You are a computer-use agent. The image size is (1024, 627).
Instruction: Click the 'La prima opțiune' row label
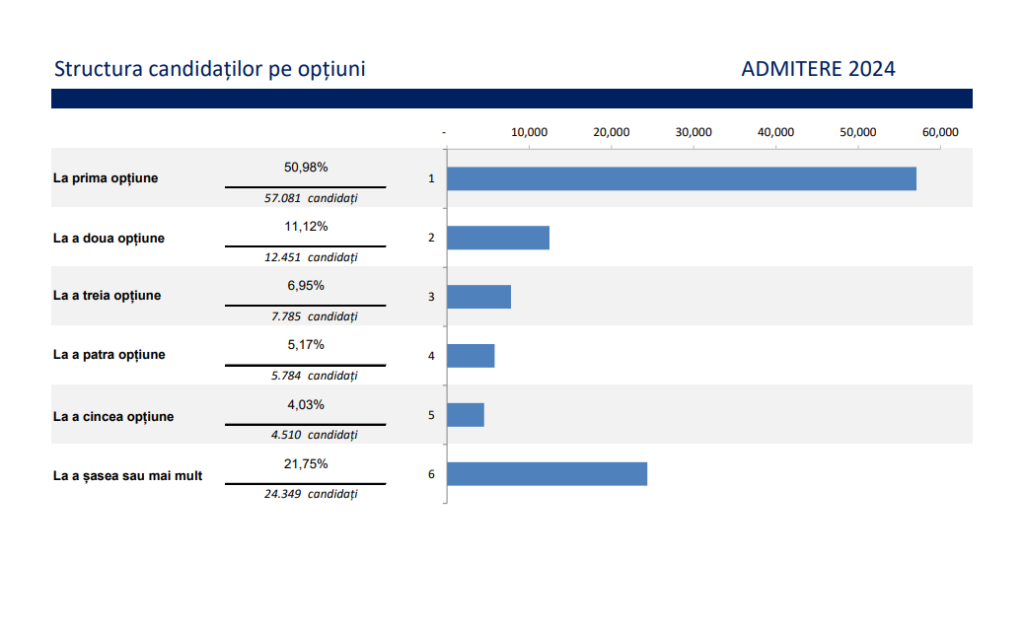(105, 178)
